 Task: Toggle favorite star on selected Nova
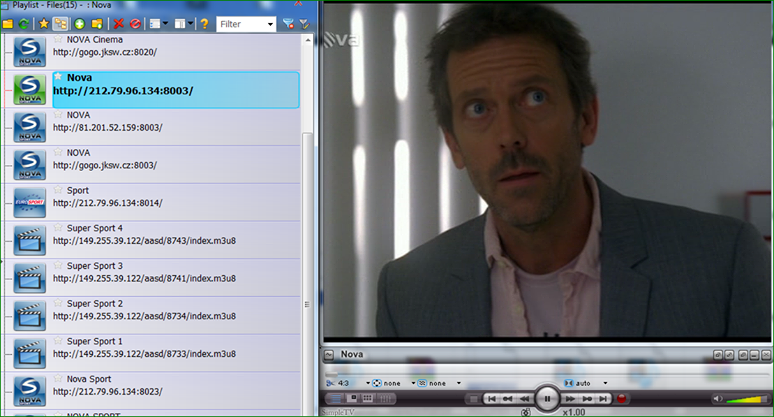click(x=58, y=76)
